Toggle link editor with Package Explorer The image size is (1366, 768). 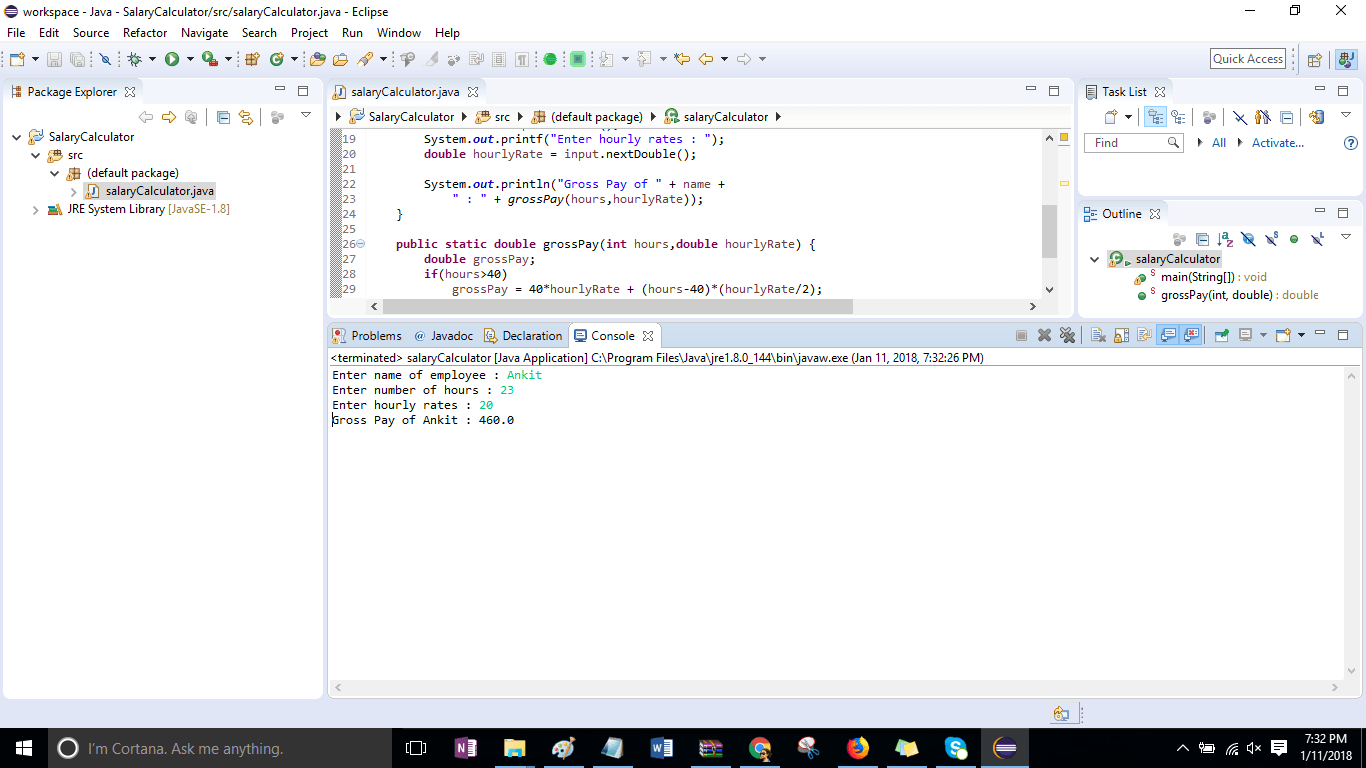click(x=246, y=117)
